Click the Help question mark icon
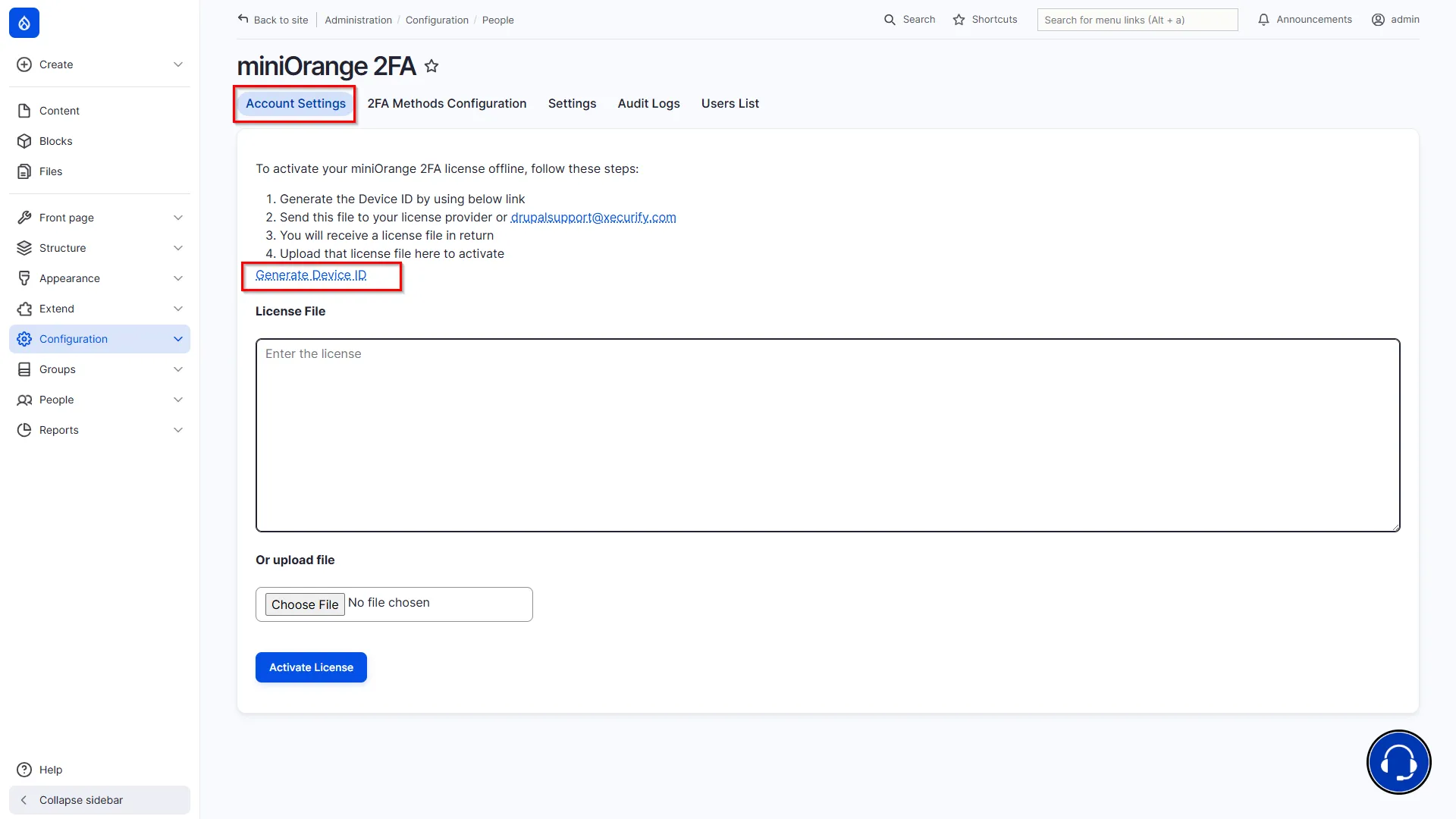The image size is (1456, 819). (x=24, y=770)
